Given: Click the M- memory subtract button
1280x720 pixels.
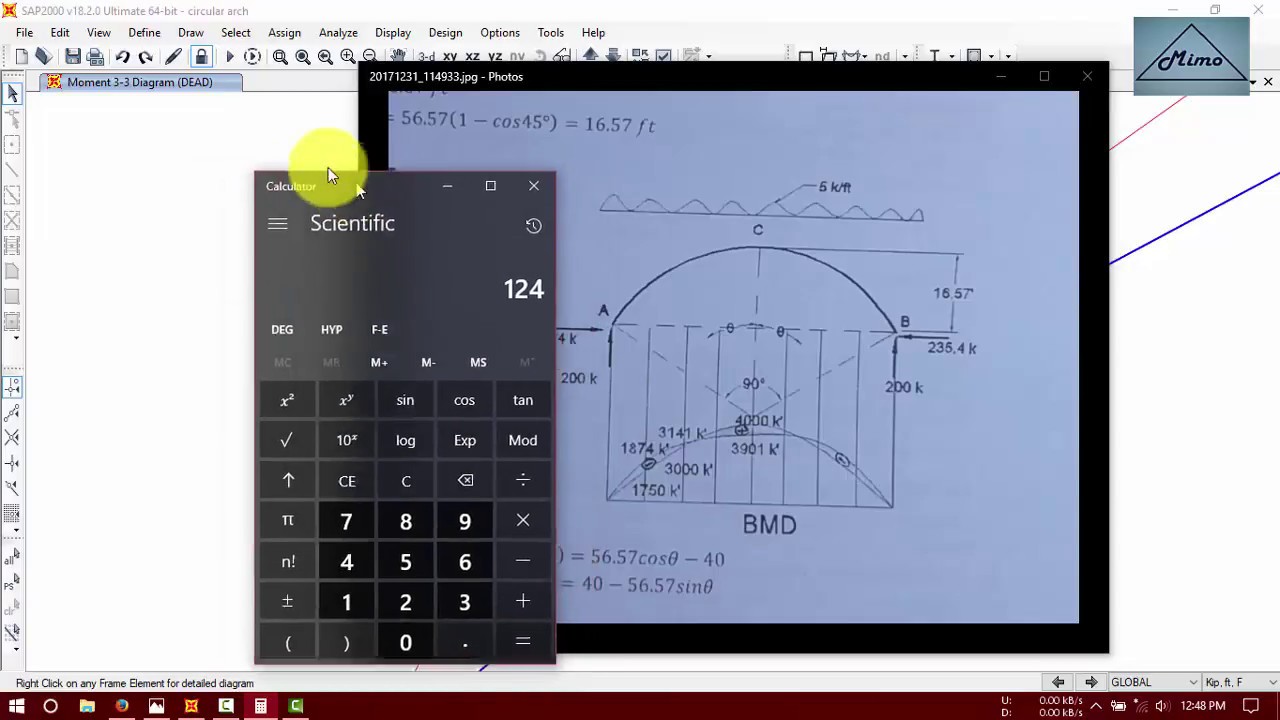Looking at the screenshot, I should point(428,362).
